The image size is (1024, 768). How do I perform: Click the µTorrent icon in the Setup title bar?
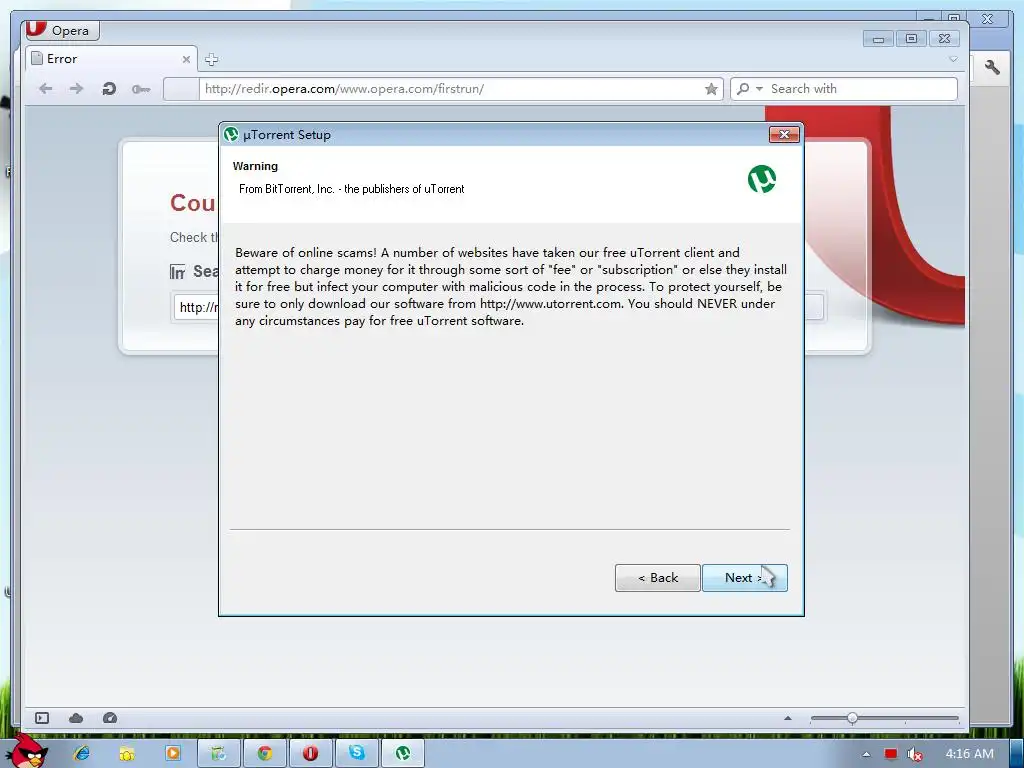click(231, 135)
